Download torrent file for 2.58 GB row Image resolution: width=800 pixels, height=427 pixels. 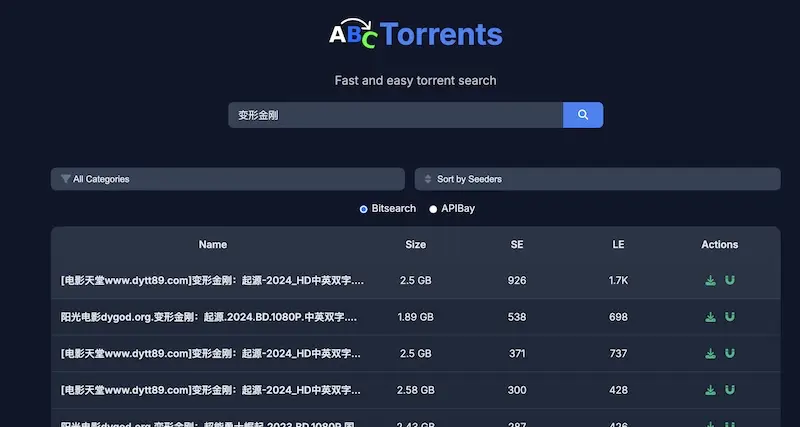point(710,390)
